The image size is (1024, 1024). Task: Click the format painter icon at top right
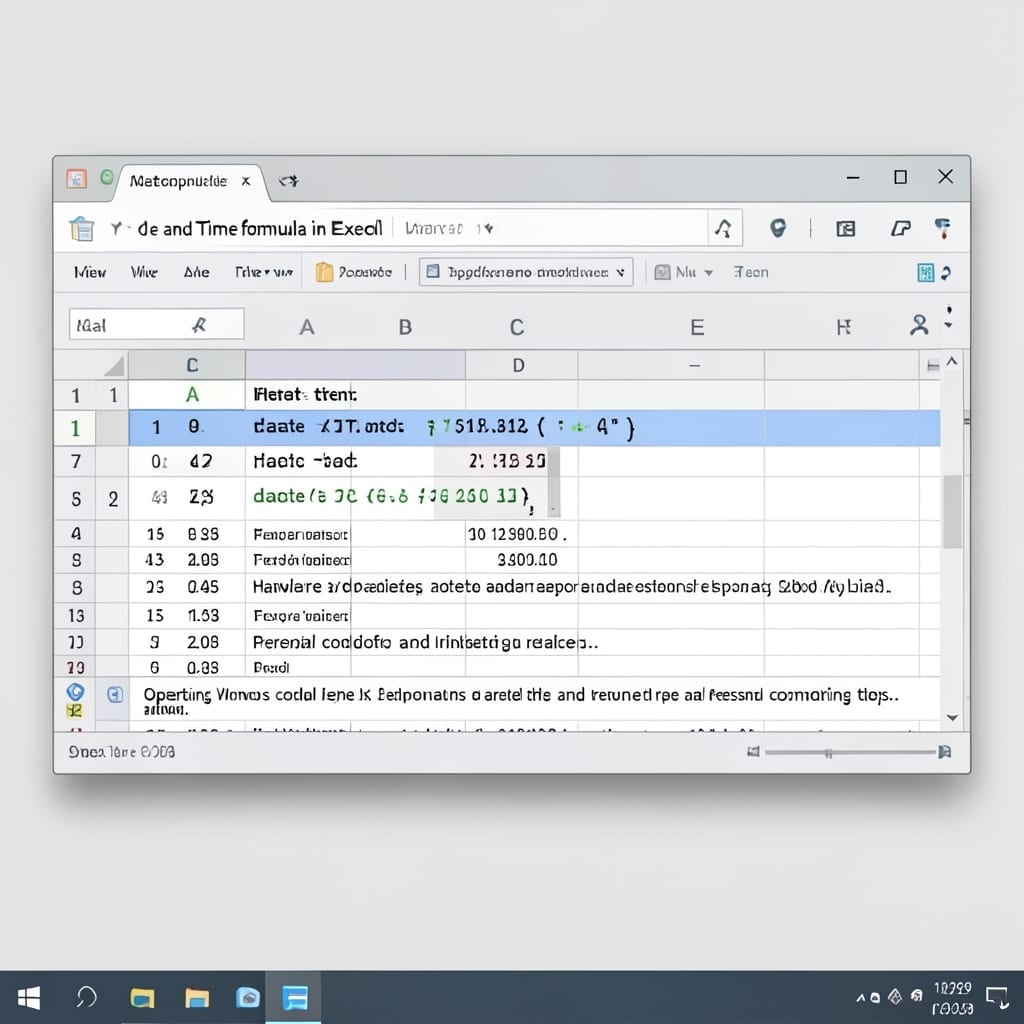pos(942,228)
